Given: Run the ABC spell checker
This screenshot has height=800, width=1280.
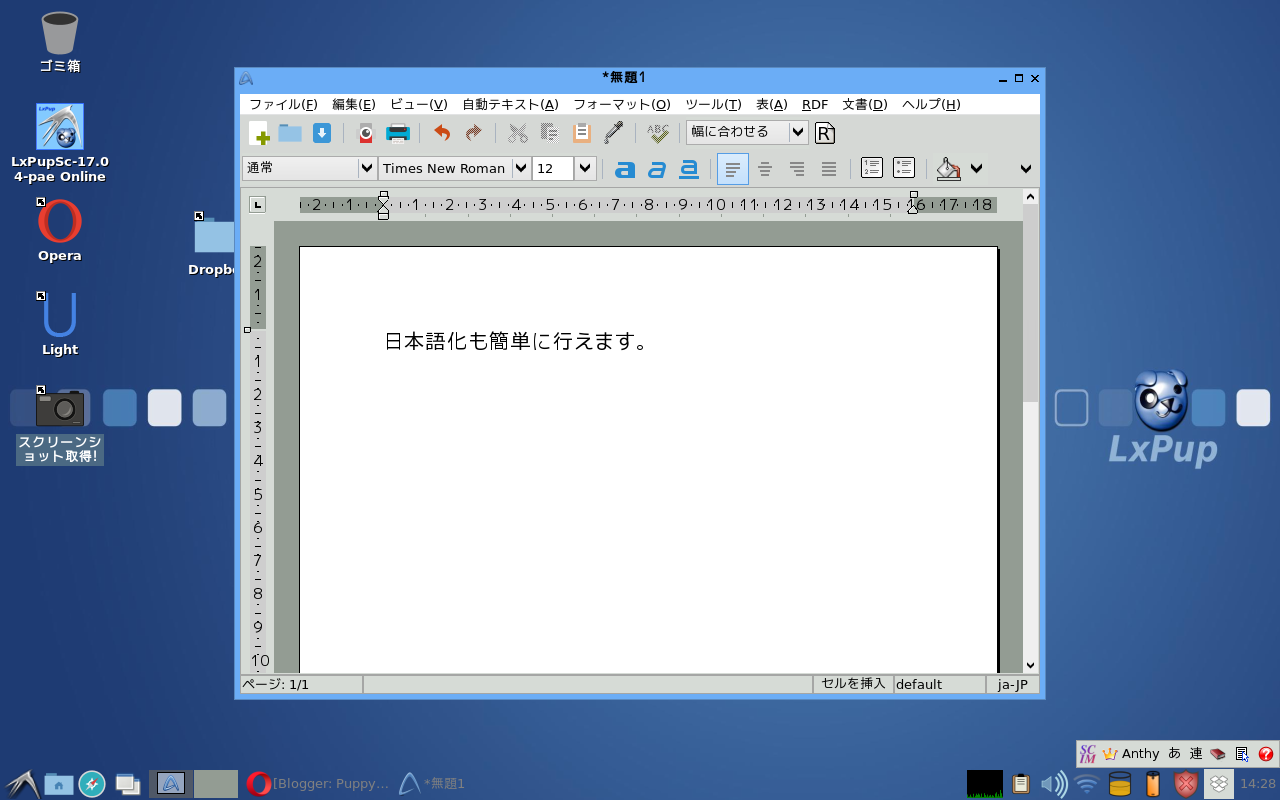Looking at the screenshot, I should [x=657, y=132].
